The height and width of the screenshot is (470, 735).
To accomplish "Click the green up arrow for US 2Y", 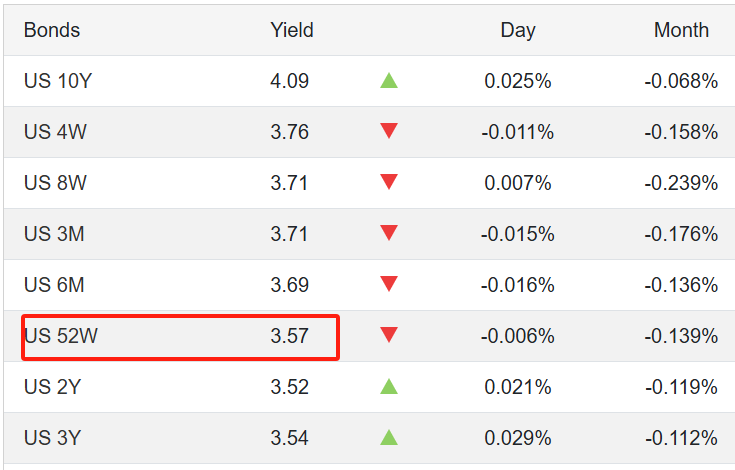I will pos(389,386).
